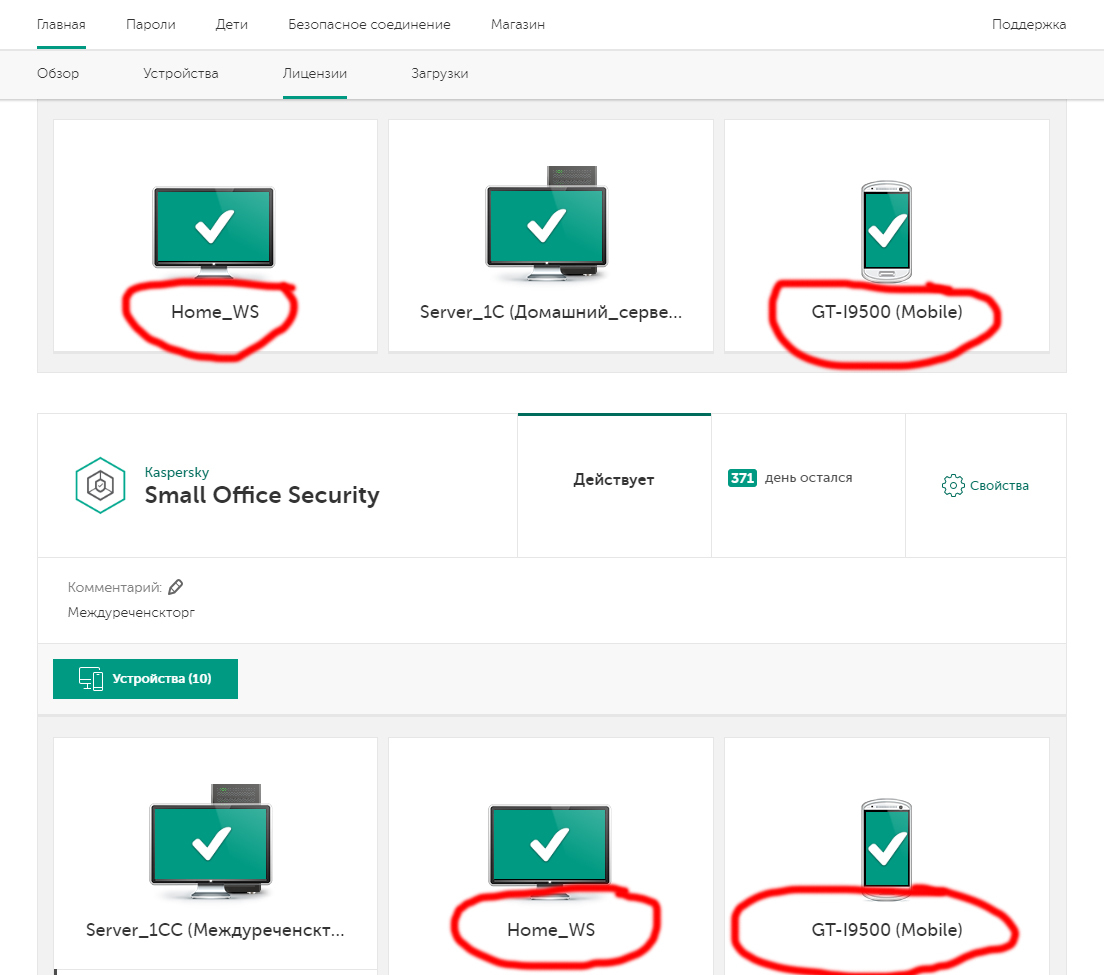Open the Магазин tab
The height and width of the screenshot is (975, 1104).
click(x=518, y=25)
